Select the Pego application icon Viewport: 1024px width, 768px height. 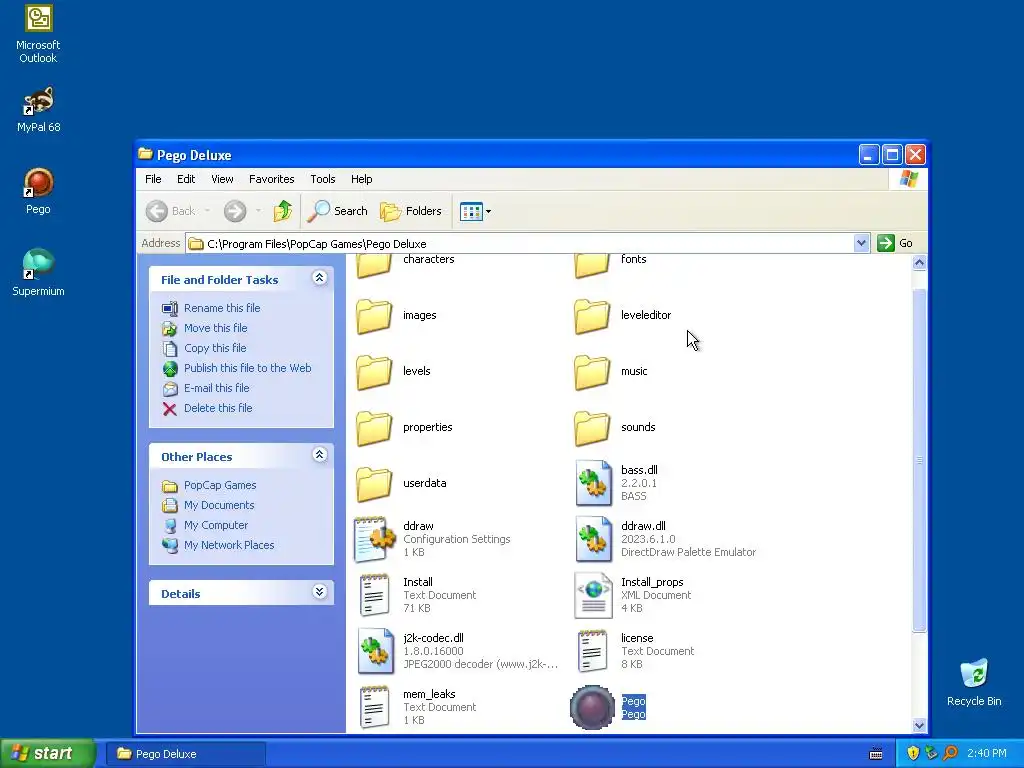(x=592, y=707)
